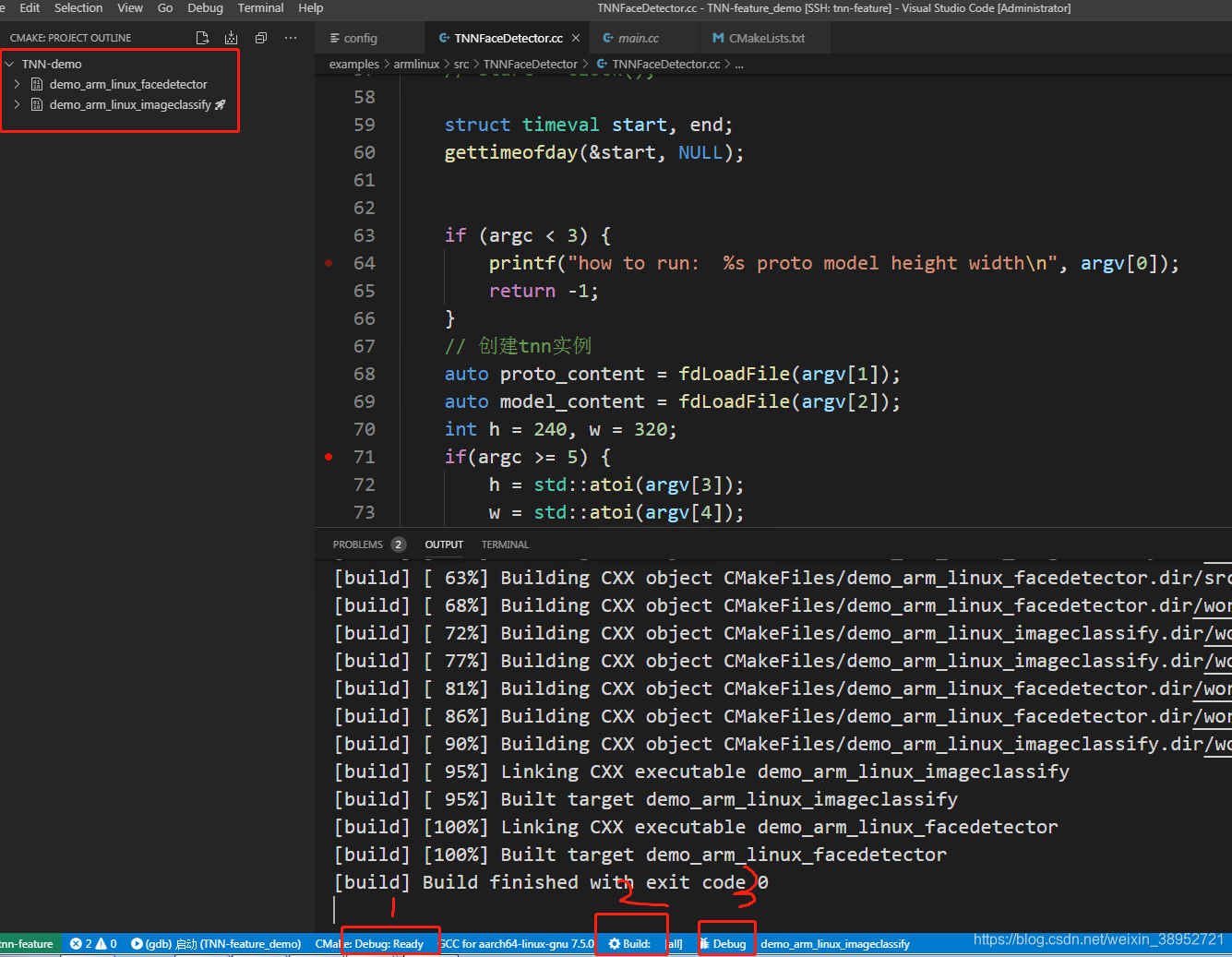This screenshot has width=1232, height=957.
Task: Click the rocket launch-target icon on imageclassify row
Action: [x=220, y=104]
